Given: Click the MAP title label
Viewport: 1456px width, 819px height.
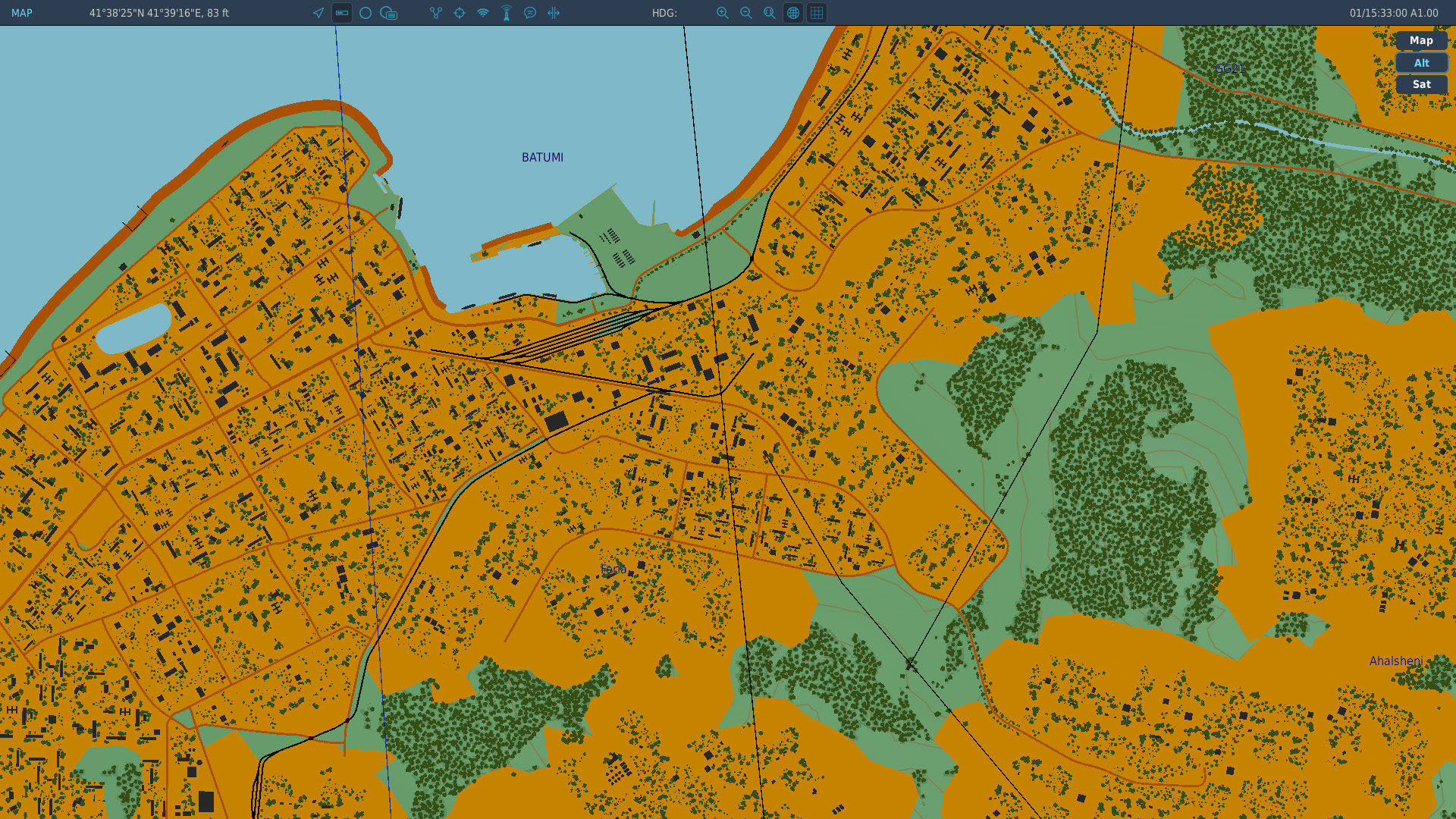Looking at the screenshot, I should [22, 13].
